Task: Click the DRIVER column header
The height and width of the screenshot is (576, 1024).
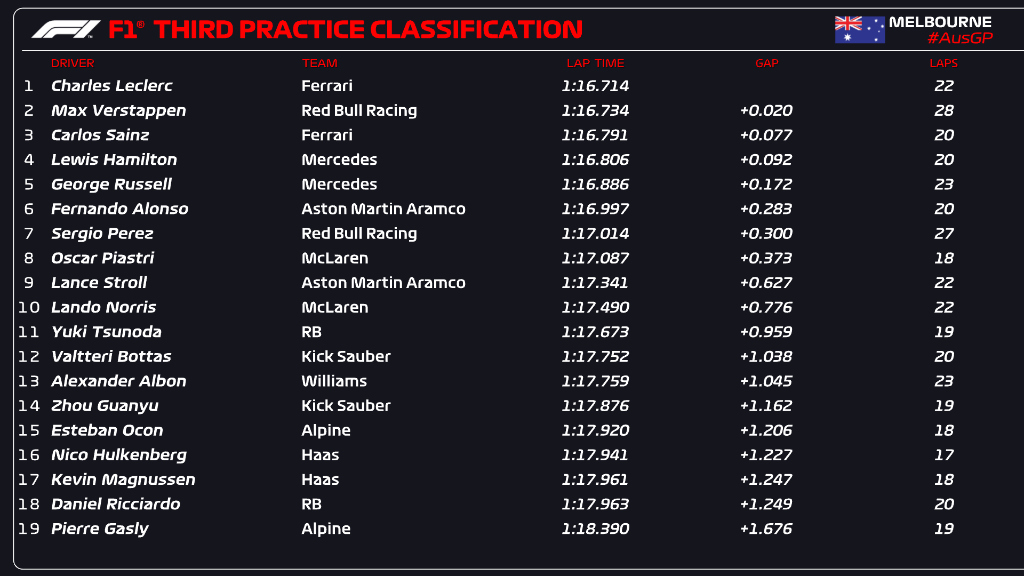Action: pos(73,63)
